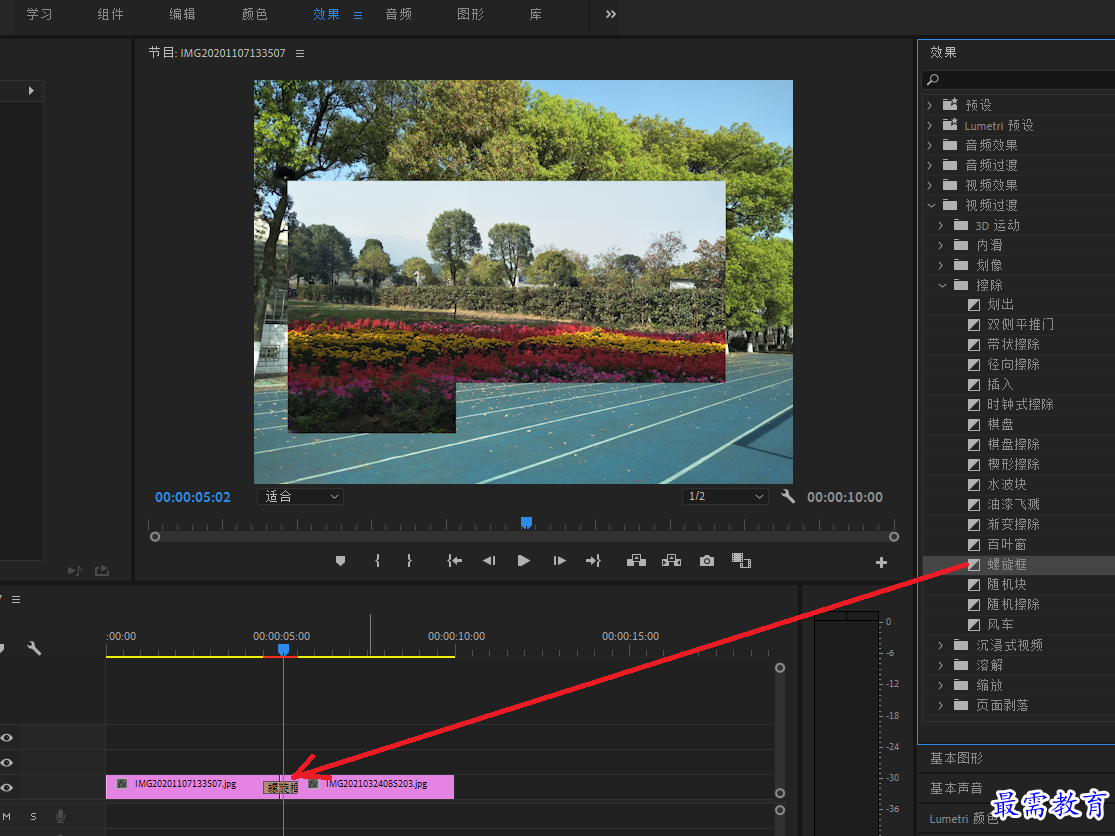Open timeline wrench display settings
The height and width of the screenshot is (836, 1115).
[x=34, y=648]
